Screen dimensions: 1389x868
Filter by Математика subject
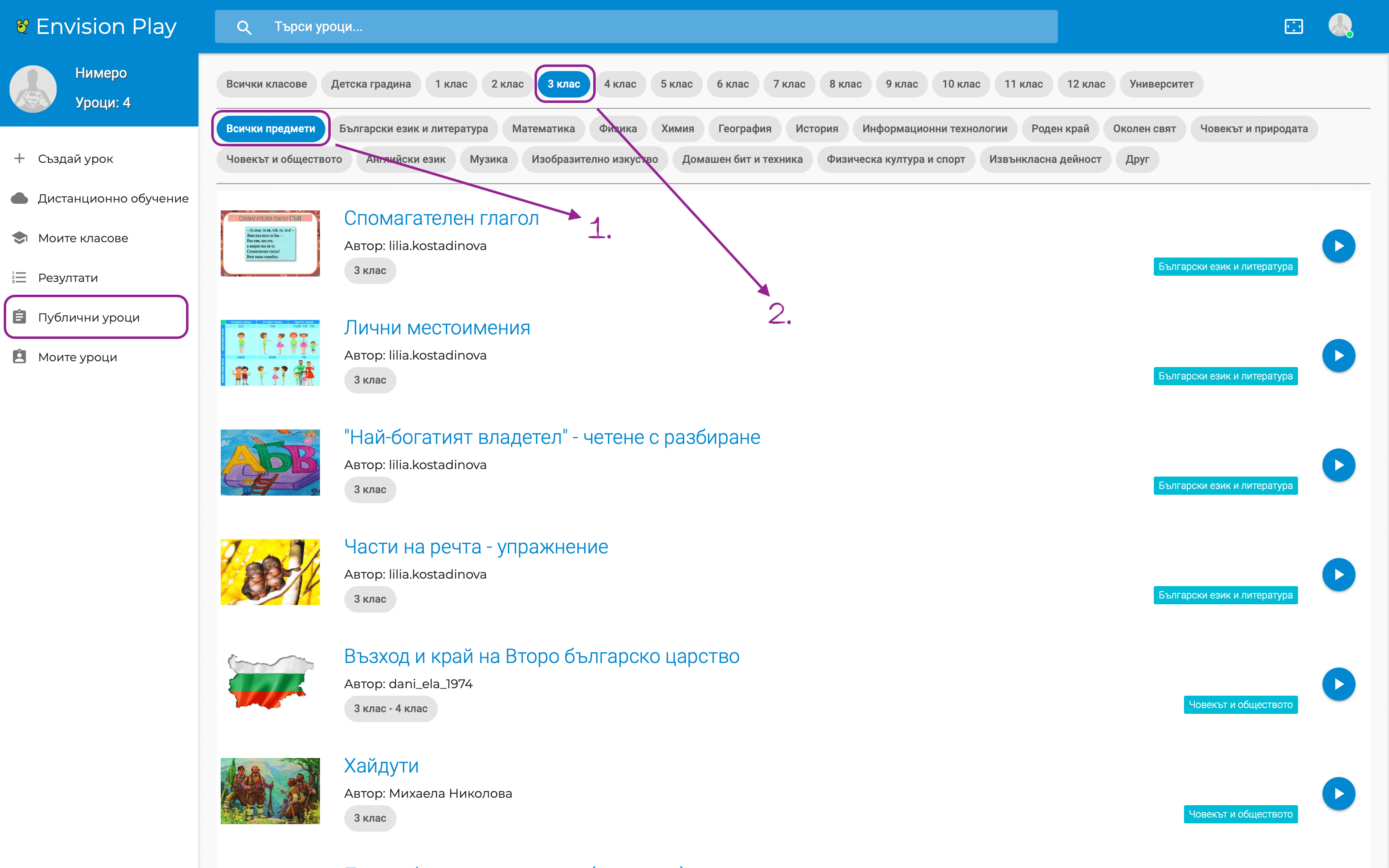point(543,129)
